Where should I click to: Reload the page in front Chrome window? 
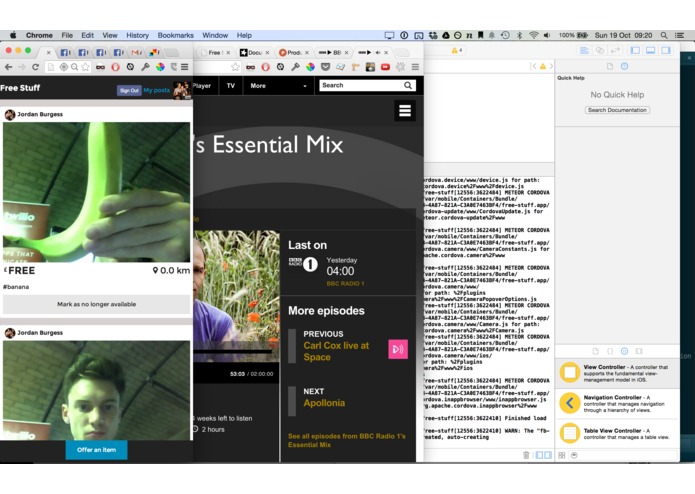[35, 67]
